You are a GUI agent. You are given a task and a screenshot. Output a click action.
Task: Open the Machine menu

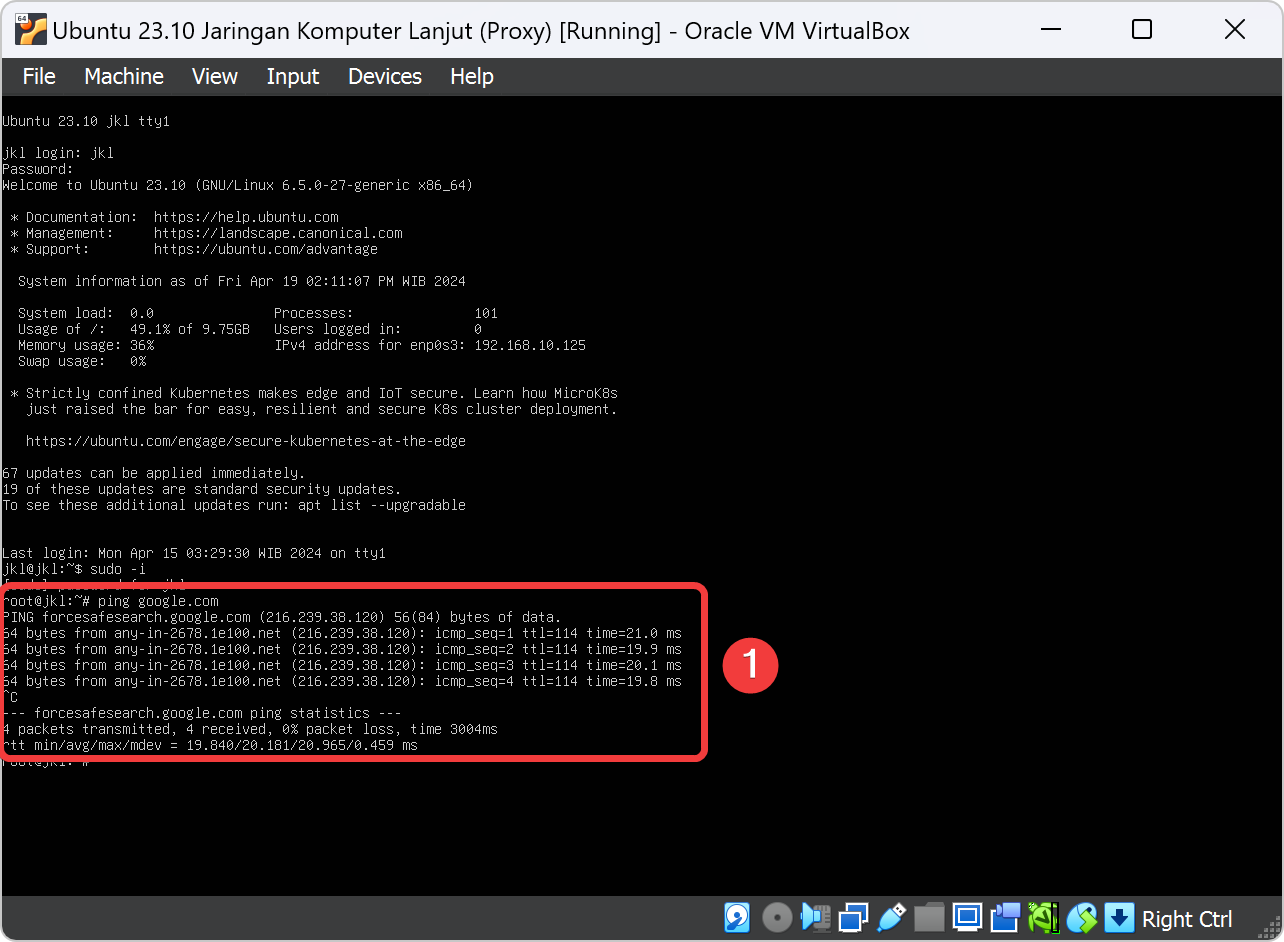click(124, 76)
